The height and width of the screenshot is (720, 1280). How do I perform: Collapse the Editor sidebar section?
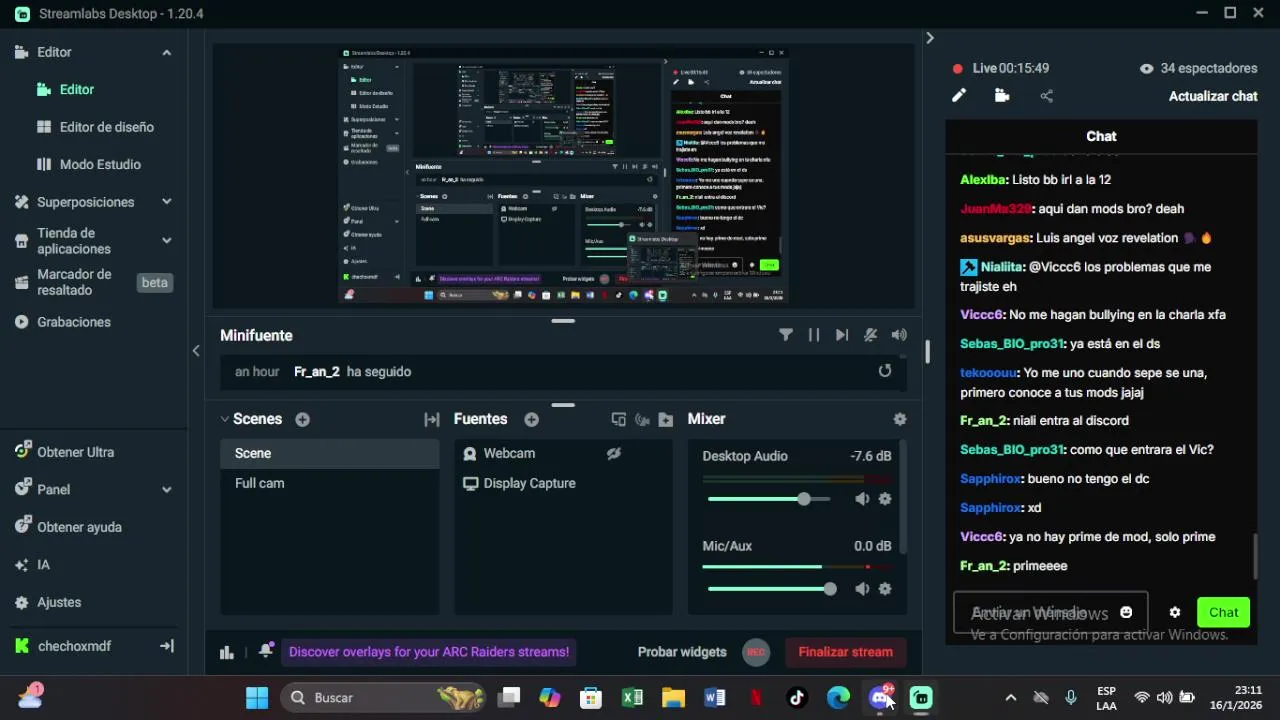pyautogui.click(x=166, y=52)
